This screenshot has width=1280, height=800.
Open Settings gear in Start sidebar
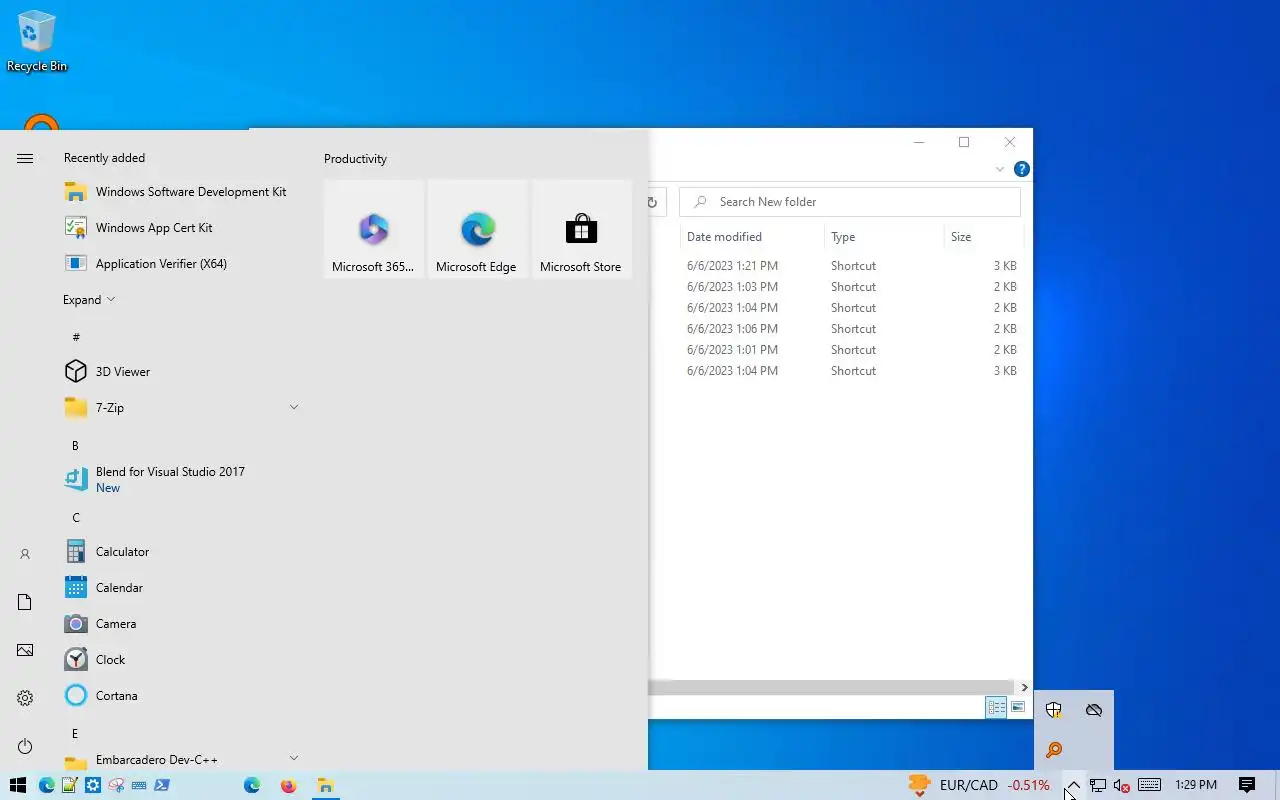pos(25,698)
